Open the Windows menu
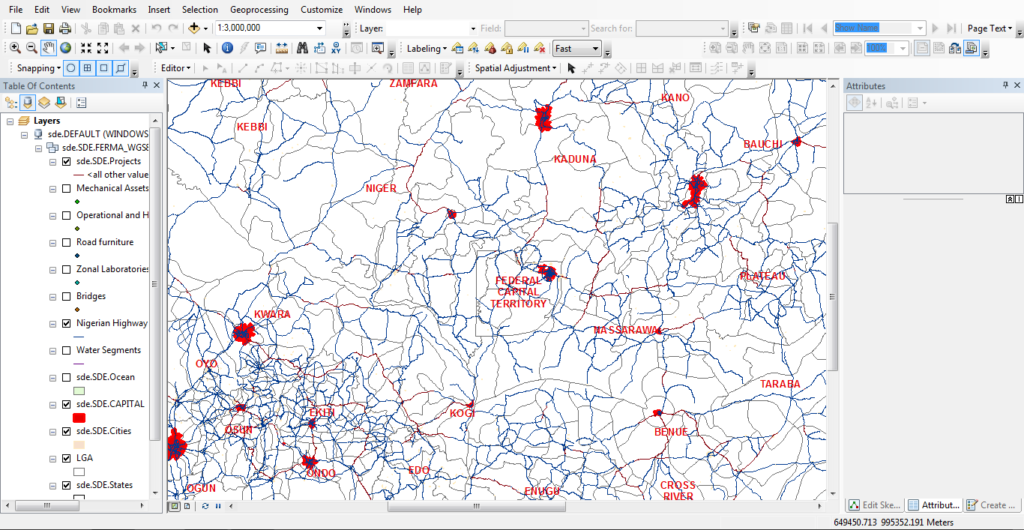Image resolution: width=1024 pixels, height=530 pixels. [x=372, y=10]
